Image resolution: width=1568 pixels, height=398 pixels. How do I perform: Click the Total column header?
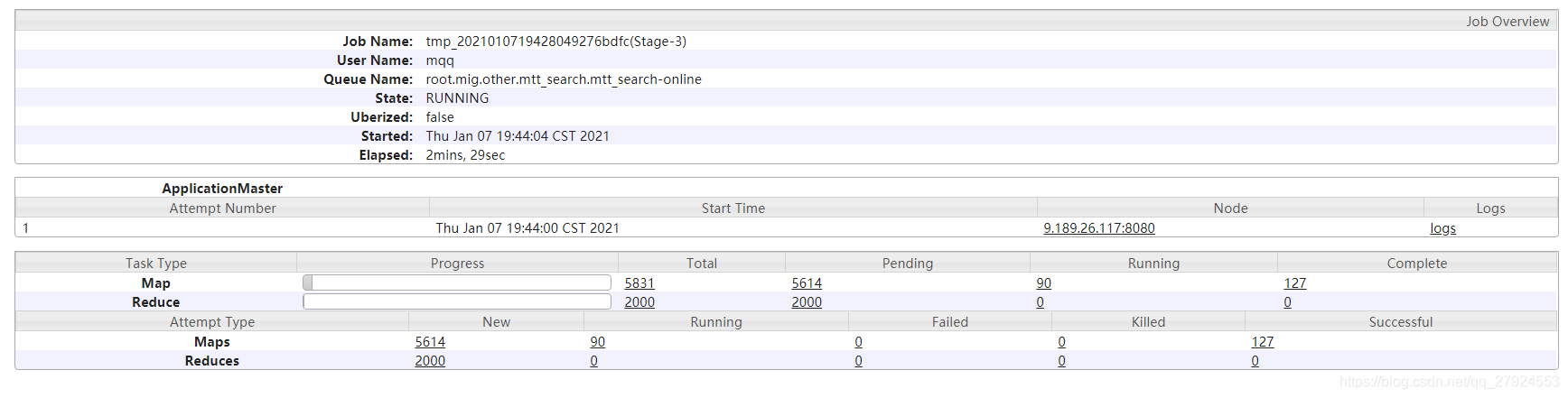tap(702, 264)
